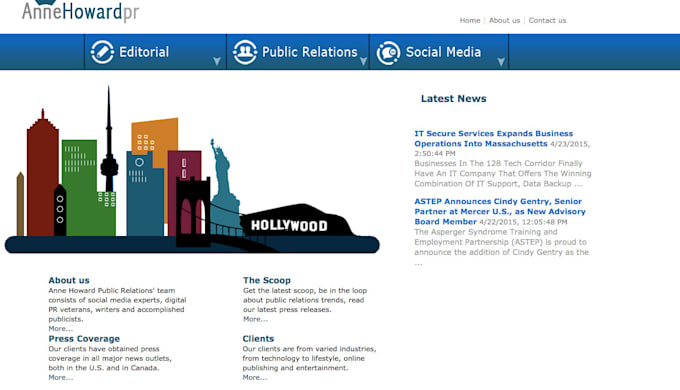Click the Social Media chat icon
Image resolution: width=680 pixels, height=390 pixels.
[x=388, y=53]
